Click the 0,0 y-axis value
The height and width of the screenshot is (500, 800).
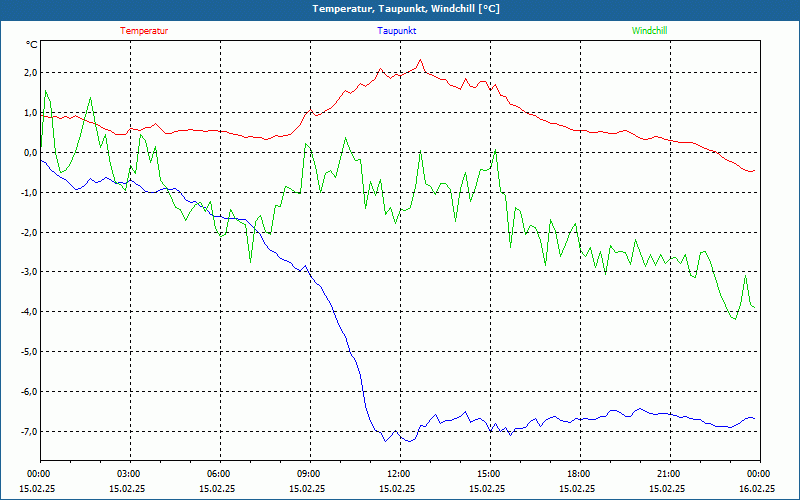31,153
